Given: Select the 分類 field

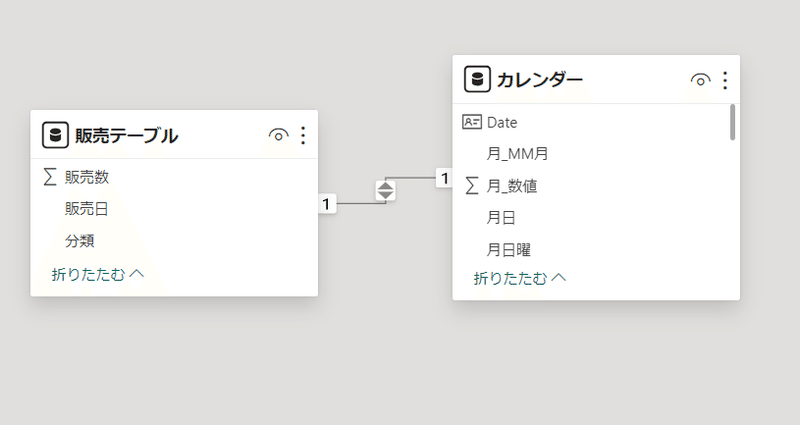Looking at the screenshot, I should point(174,240).
